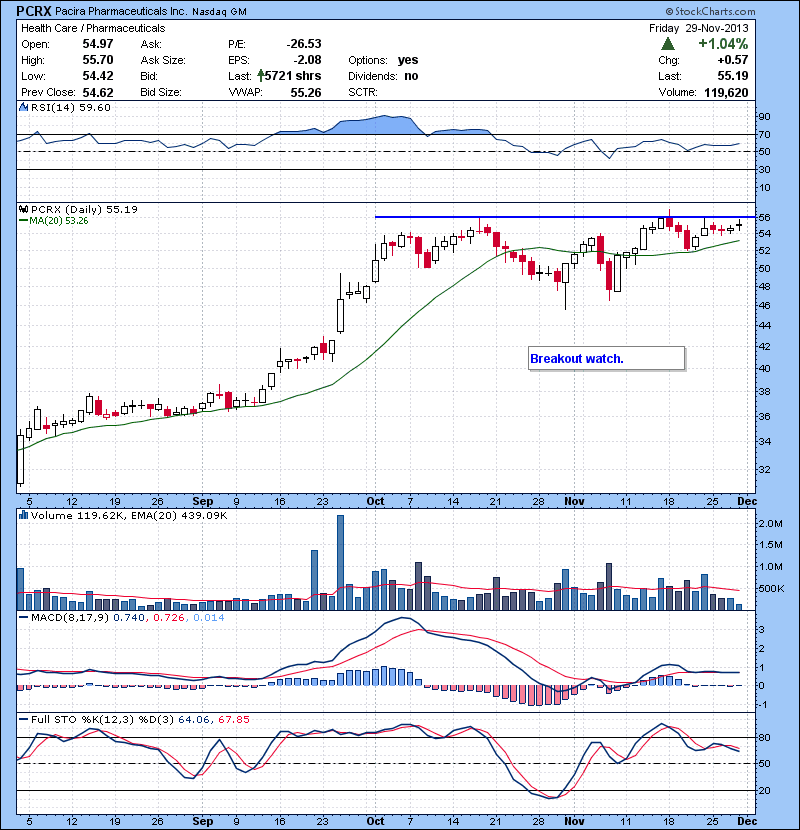
Task: Click the blue horizontal resistance line
Action: (x=565, y=217)
